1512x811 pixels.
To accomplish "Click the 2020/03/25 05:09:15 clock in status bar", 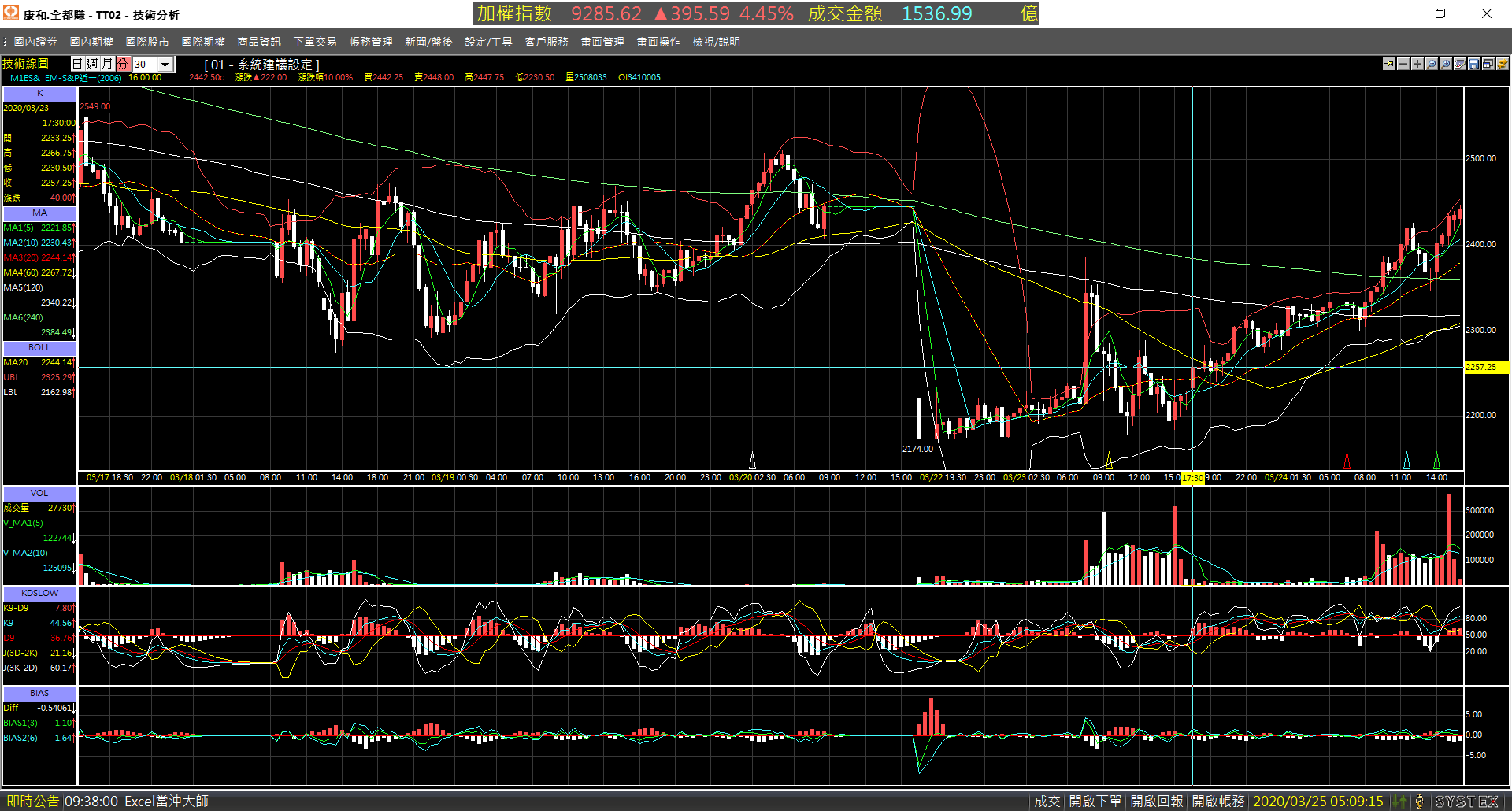I will [1317, 802].
